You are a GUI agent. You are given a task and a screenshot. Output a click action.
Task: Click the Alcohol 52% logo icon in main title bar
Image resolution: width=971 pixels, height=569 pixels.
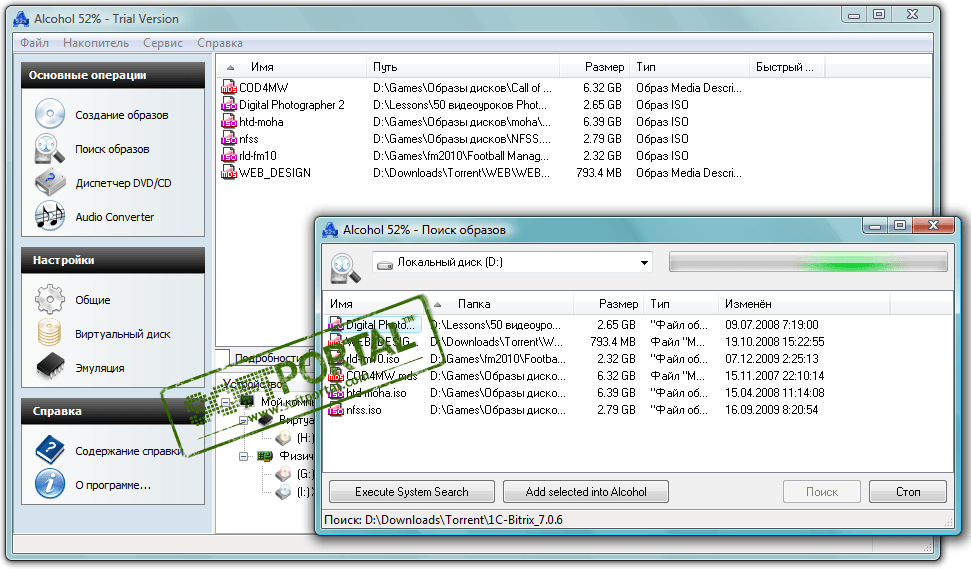pos(21,19)
